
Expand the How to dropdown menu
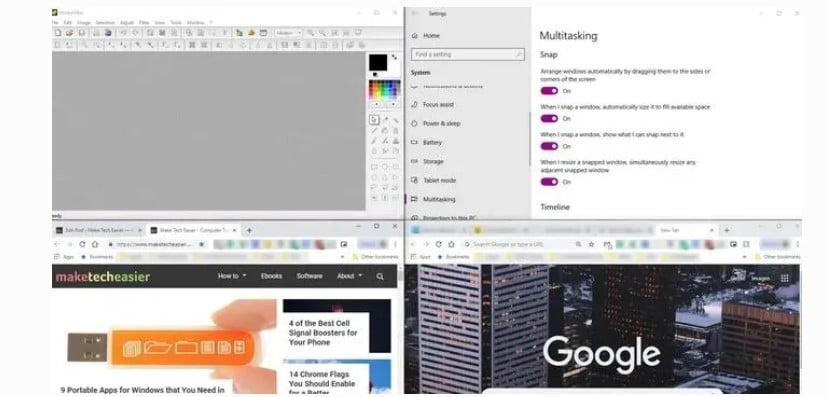pyautogui.click(x=232, y=276)
